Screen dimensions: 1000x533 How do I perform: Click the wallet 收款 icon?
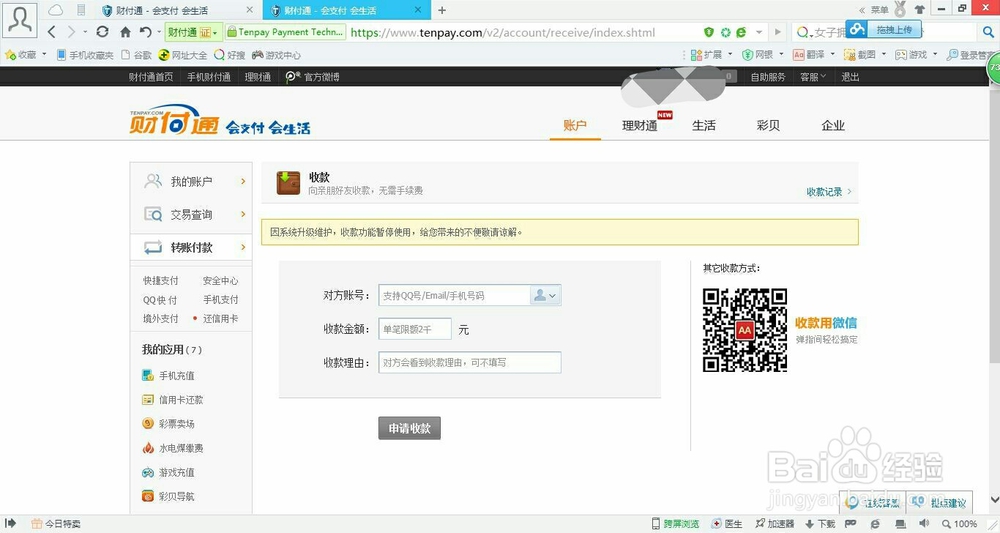click(288, 183)
